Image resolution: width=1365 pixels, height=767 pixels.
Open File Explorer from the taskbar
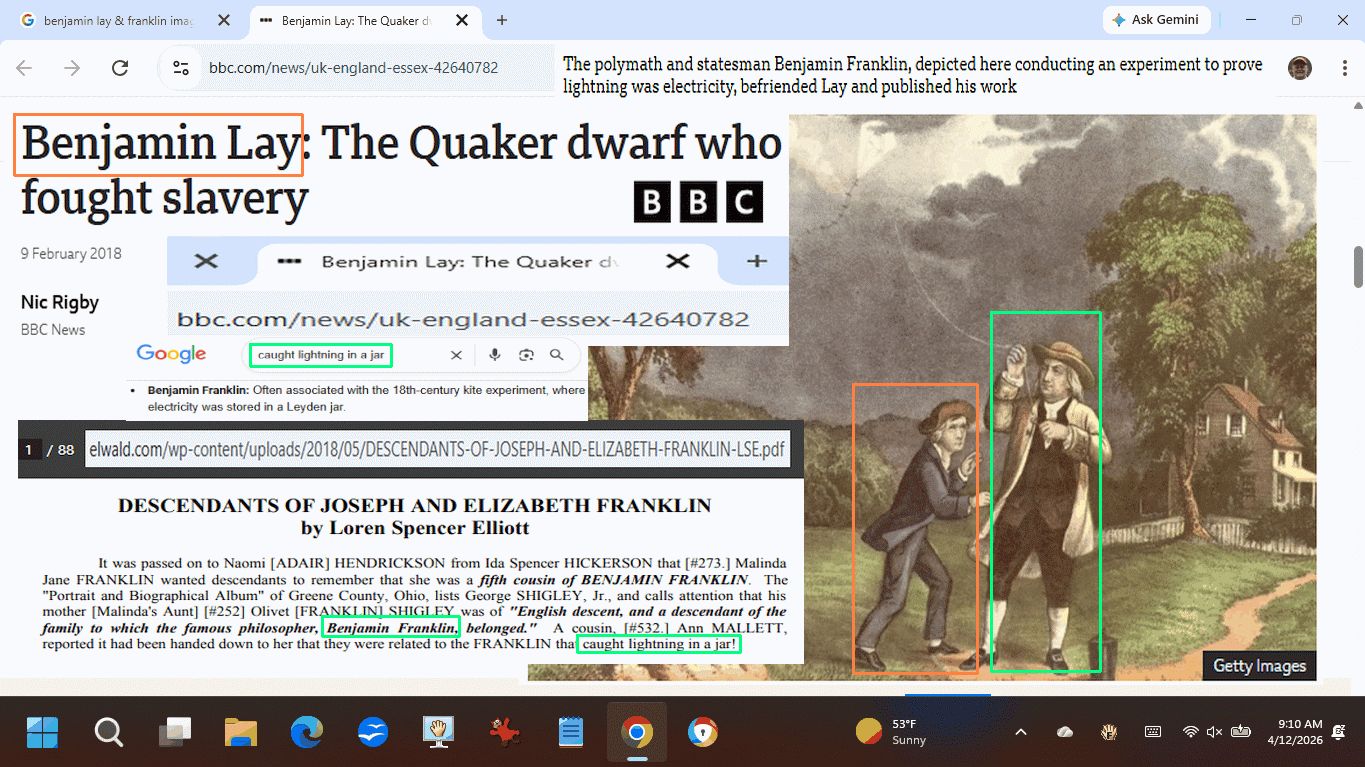point(241,733)
